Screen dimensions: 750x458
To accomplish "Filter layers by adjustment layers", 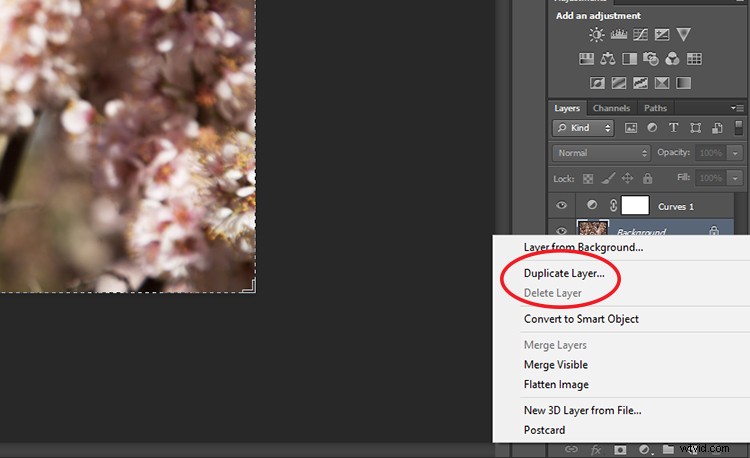I will tap(652, 128).
